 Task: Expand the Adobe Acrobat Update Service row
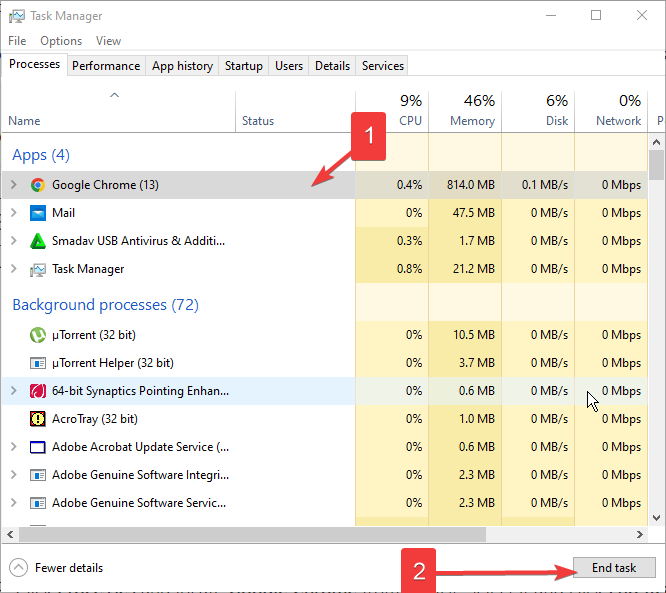[14, 447]
